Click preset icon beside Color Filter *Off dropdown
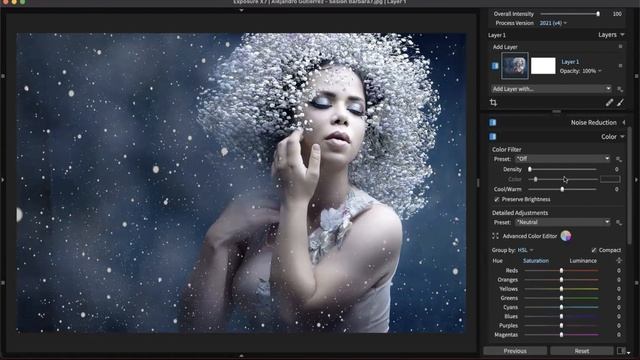This screenshot has width=640, height=360. coord(619,159)
